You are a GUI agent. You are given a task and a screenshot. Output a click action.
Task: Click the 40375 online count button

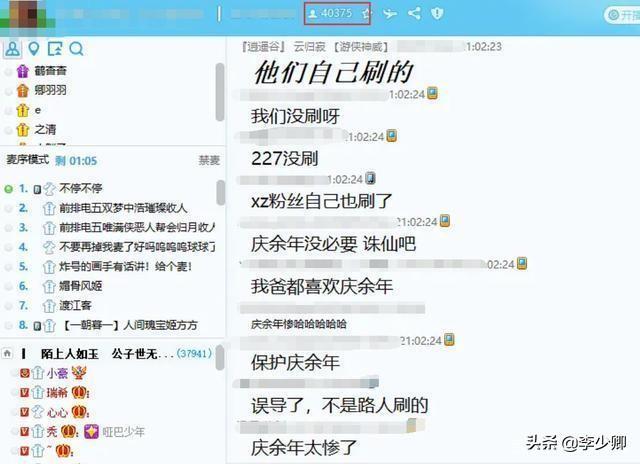click(x=330, y=13)
